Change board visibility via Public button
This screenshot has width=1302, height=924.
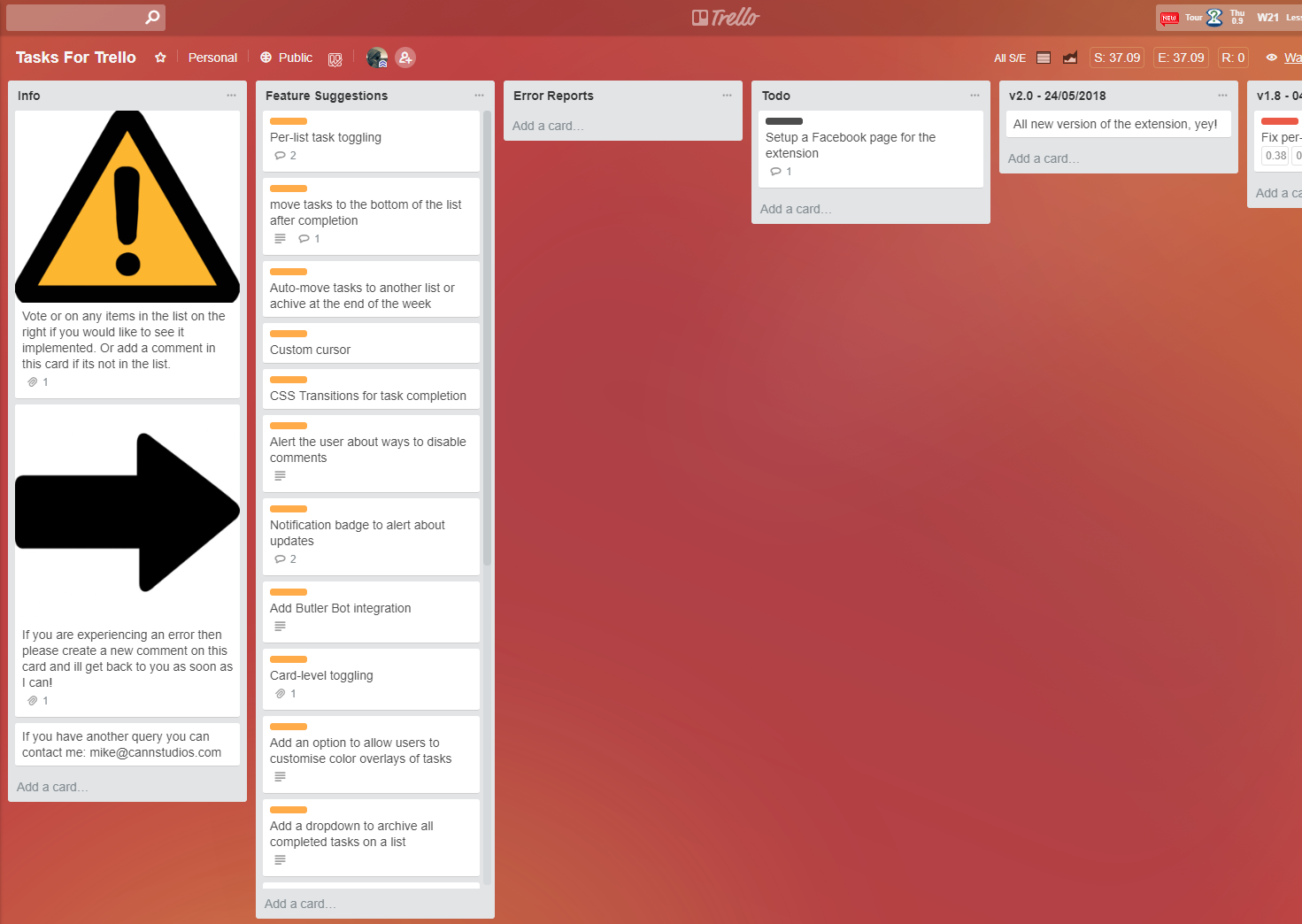pos(286,58)
